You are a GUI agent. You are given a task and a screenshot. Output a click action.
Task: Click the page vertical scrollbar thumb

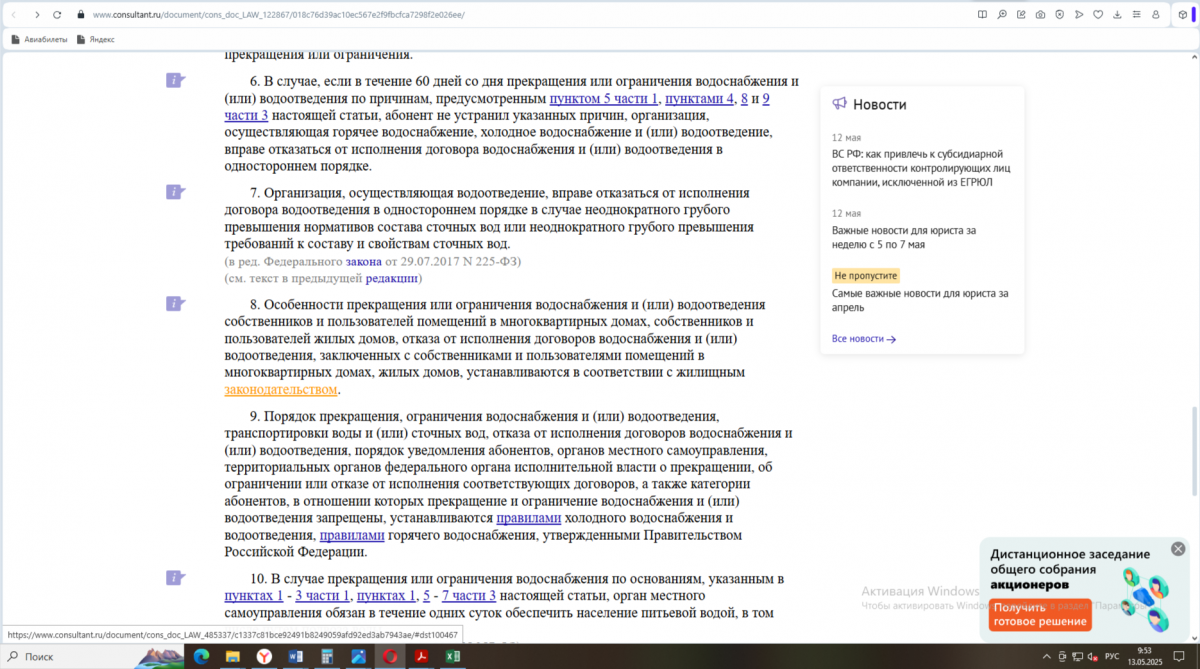1194,452
